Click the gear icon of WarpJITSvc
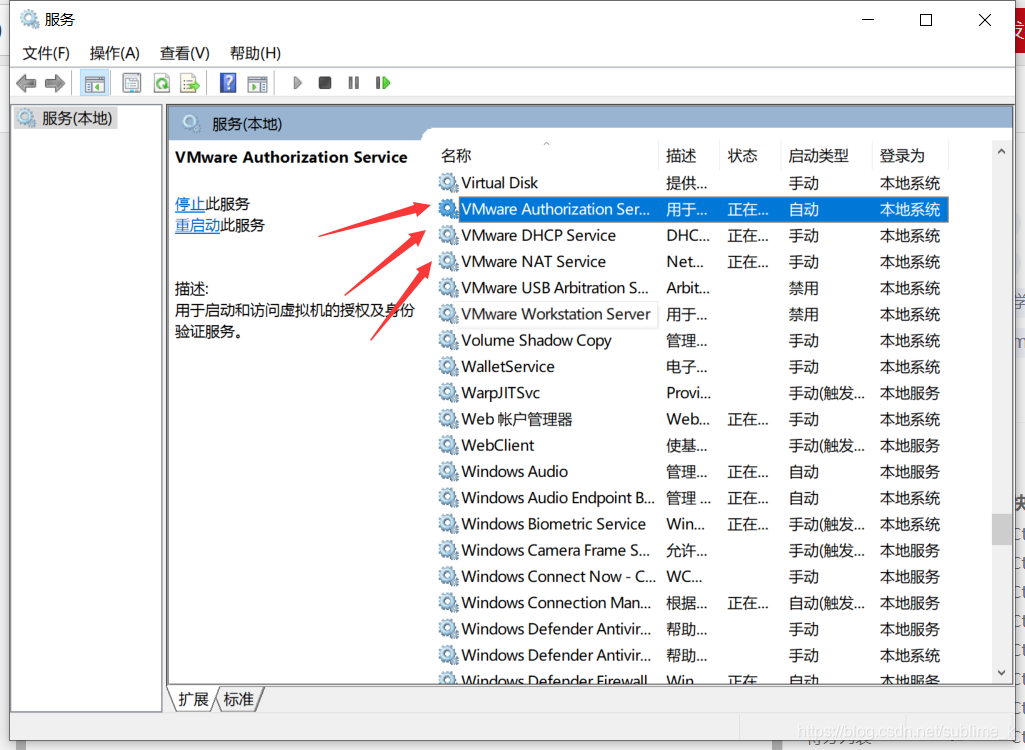 coord(448,392)
